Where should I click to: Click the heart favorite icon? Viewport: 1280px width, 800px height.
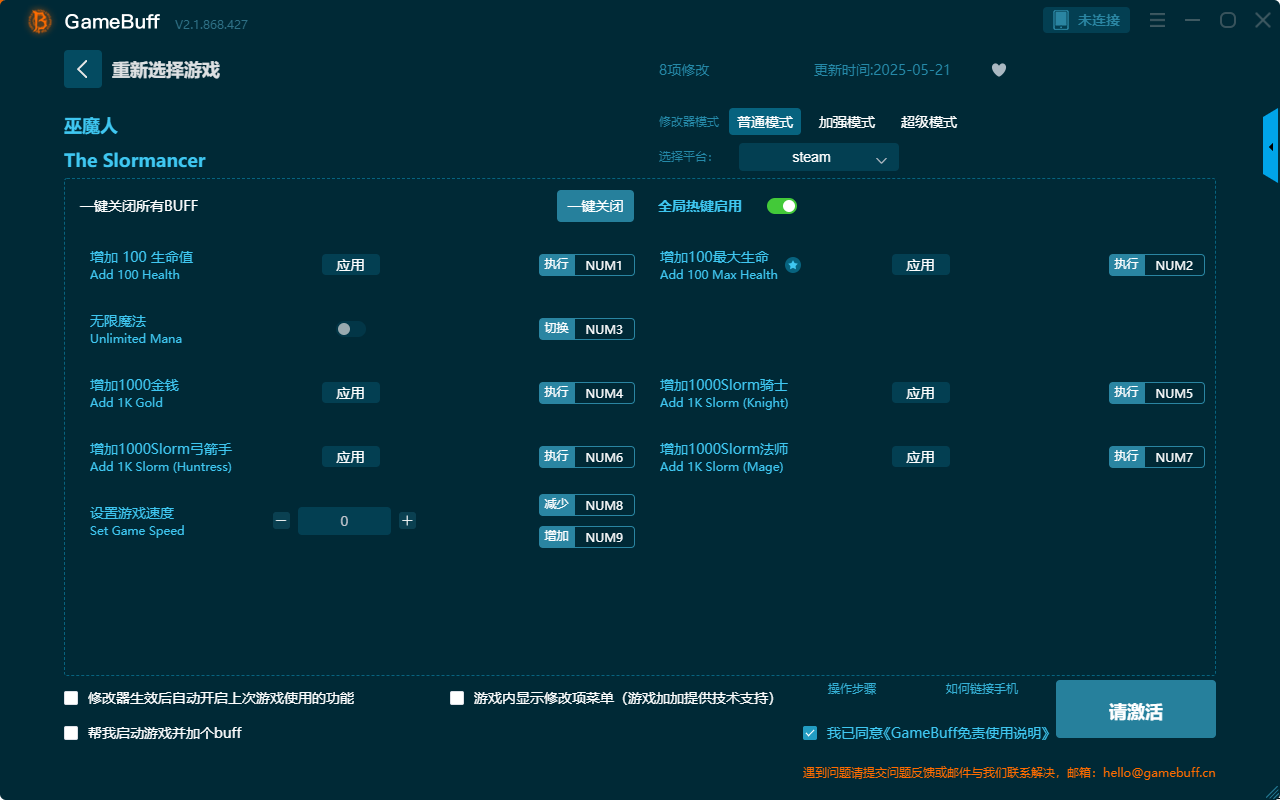pyautogui.click(x=998, y=70)
